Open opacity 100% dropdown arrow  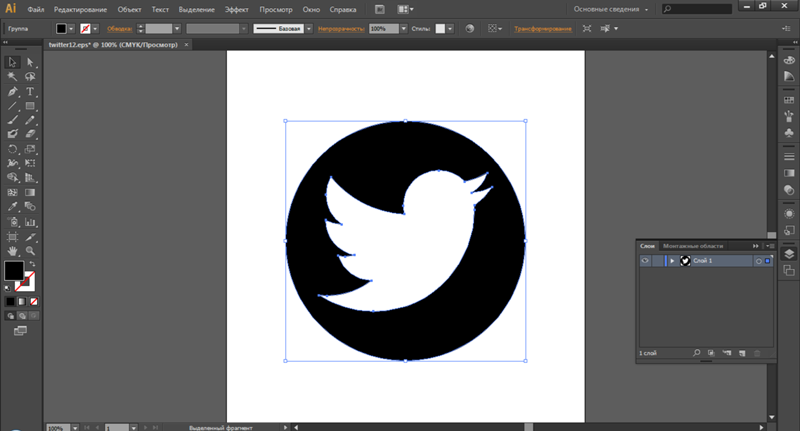coord(404,29)
